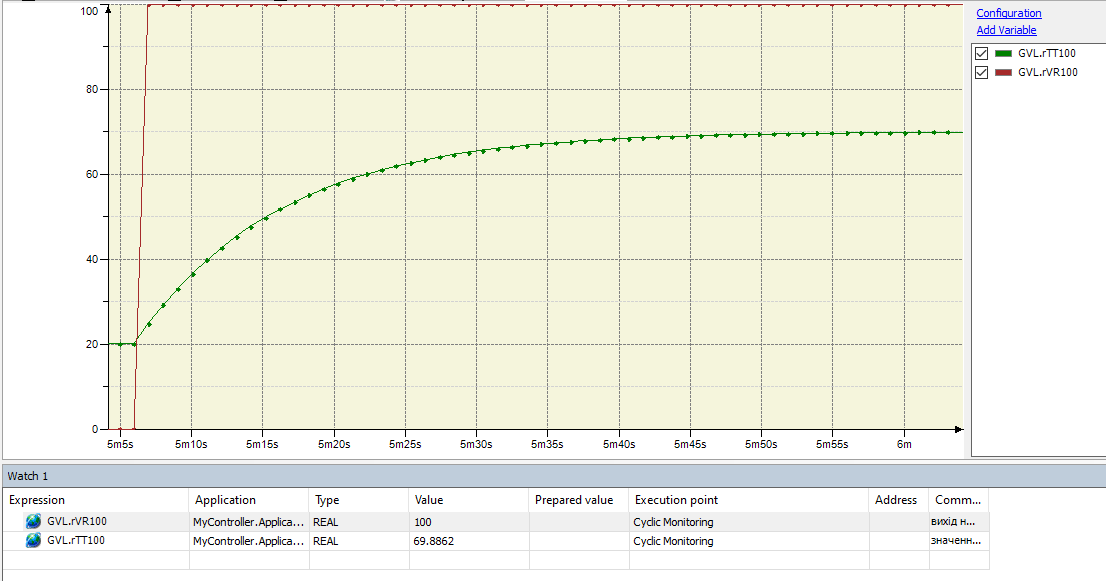This screenshot has width=1106, height=581.
Task: Click the empty expression row in Watch list
Action: tap(95, 560)
